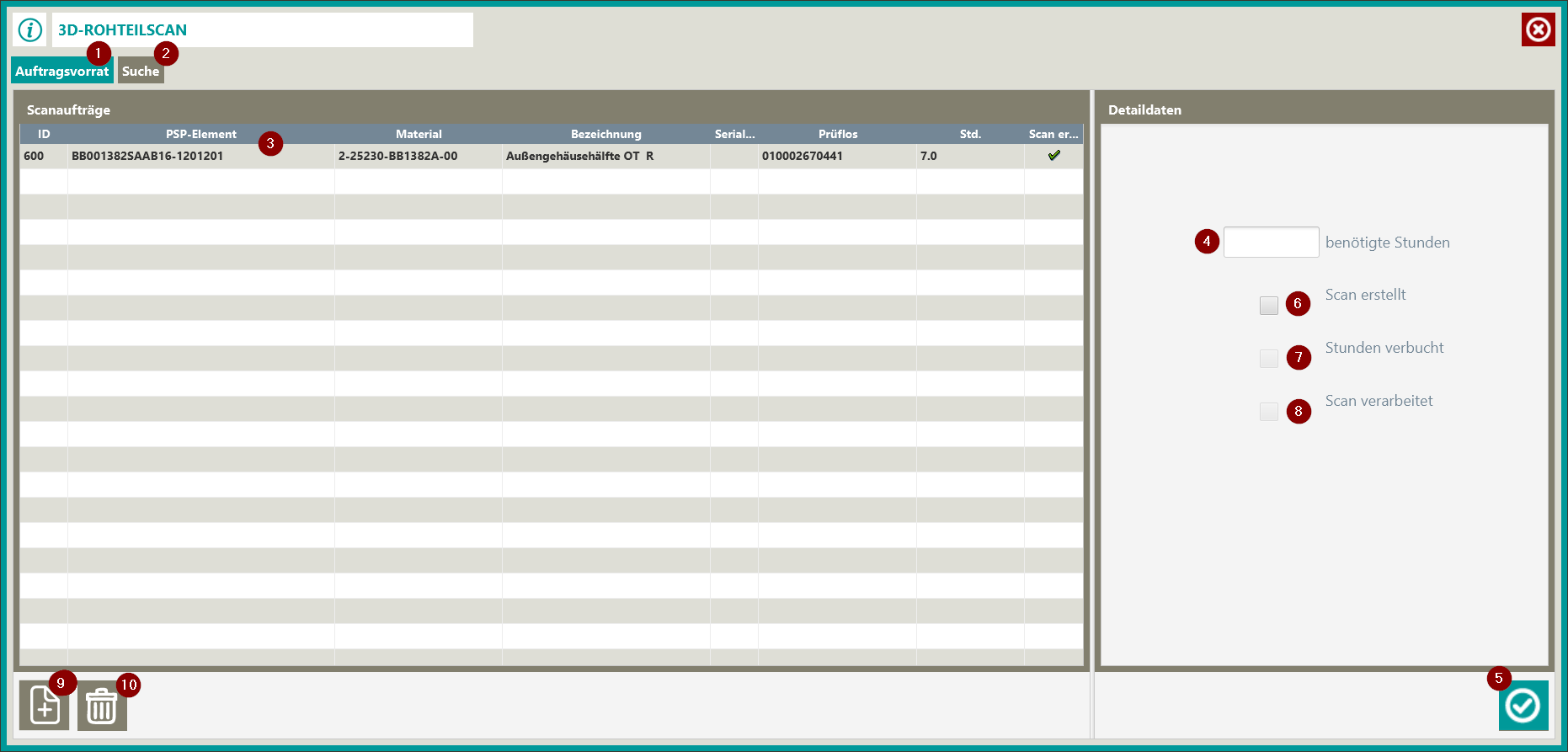Sort by the PSP-Element column header
Screen dimensions: 1568x752
(200, 134)
